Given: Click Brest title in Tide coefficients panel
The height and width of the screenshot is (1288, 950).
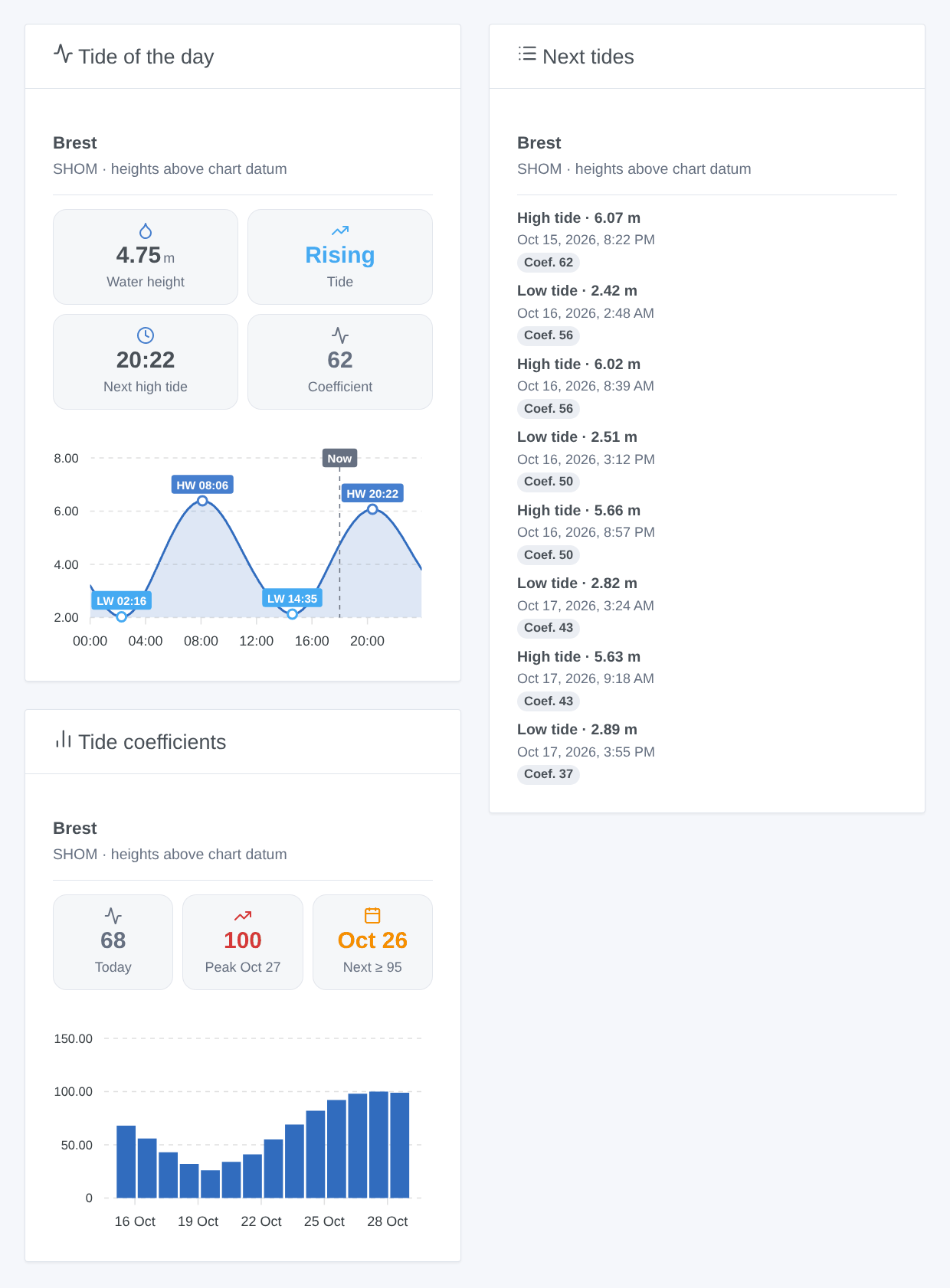Looking at the screenshot, I should click(75, 829).
